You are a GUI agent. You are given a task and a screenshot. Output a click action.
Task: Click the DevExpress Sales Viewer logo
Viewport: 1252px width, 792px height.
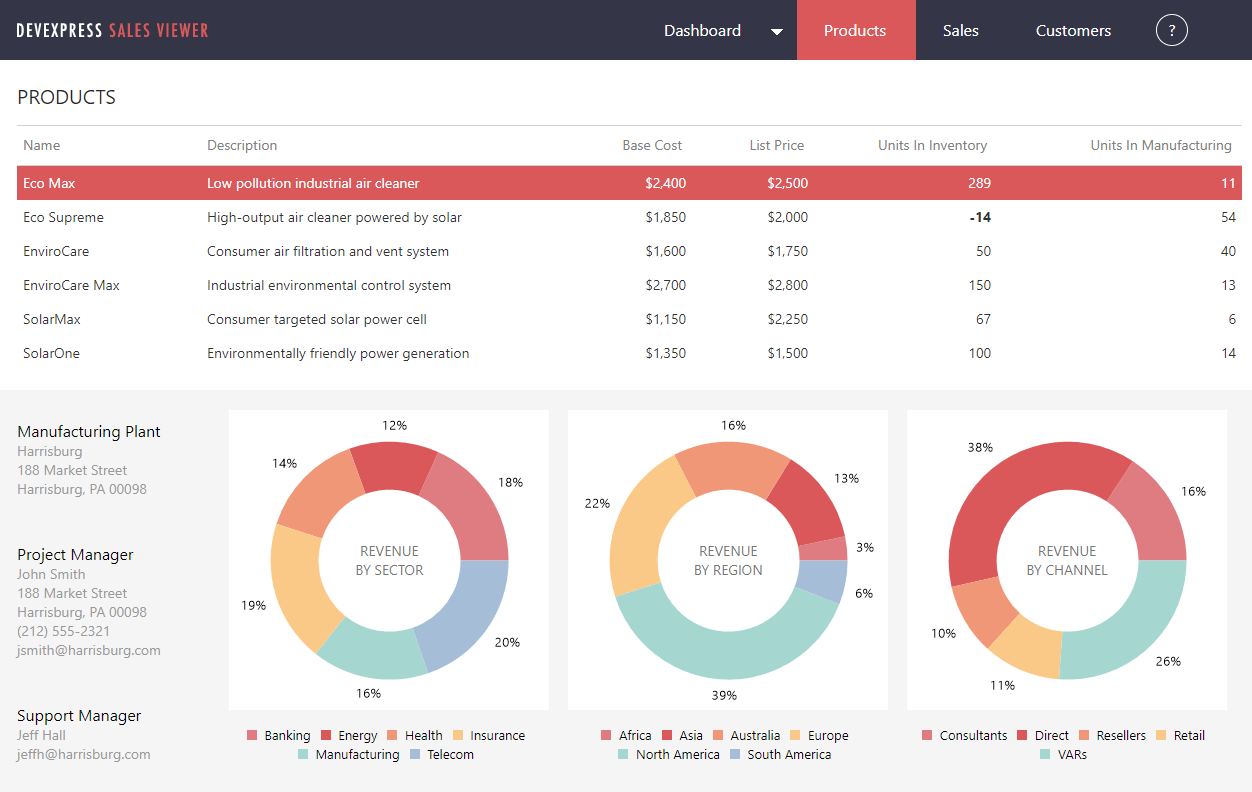point(110,29)
